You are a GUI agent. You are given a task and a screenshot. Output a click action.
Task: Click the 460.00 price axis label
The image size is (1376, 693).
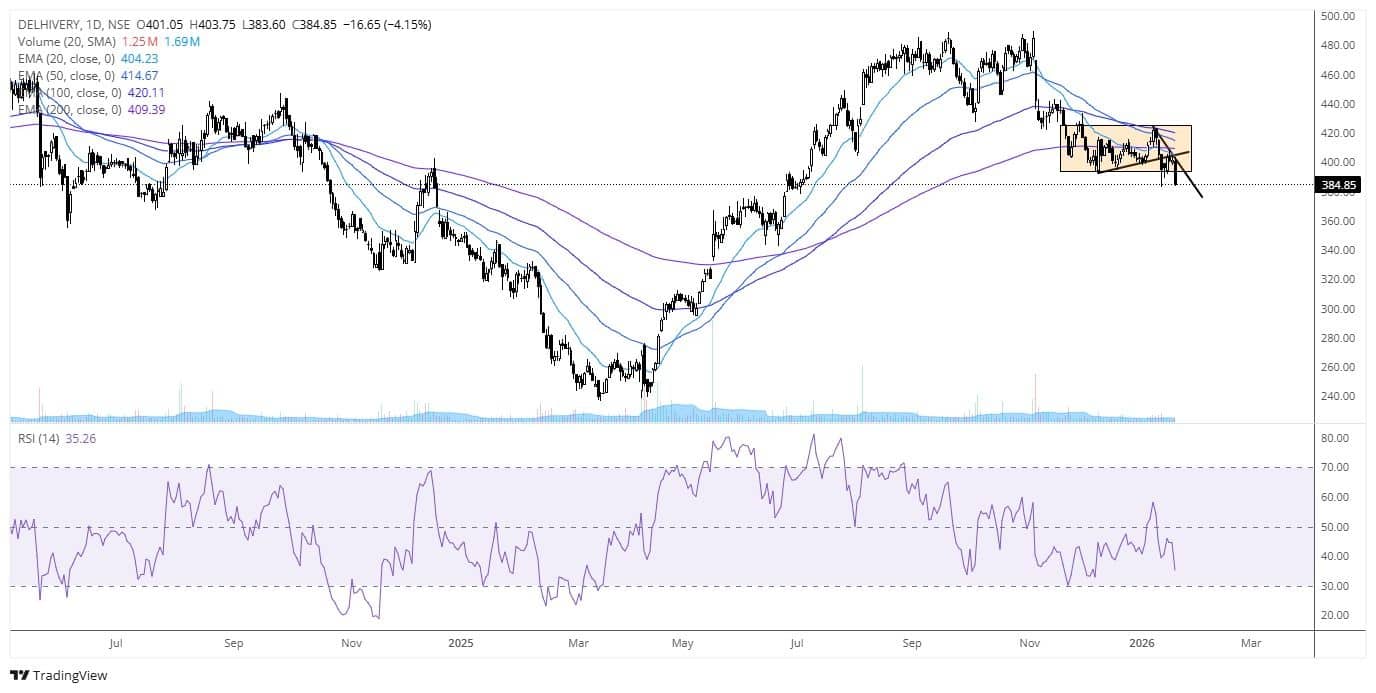[1337, 75]
